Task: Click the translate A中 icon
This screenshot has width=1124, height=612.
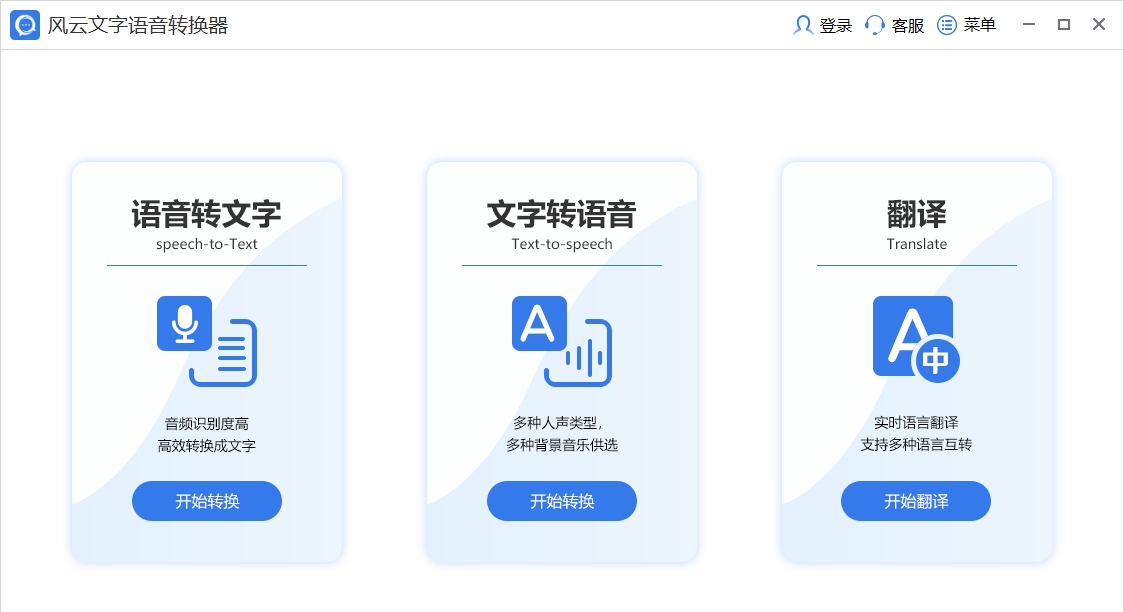Action: [916, 339]
